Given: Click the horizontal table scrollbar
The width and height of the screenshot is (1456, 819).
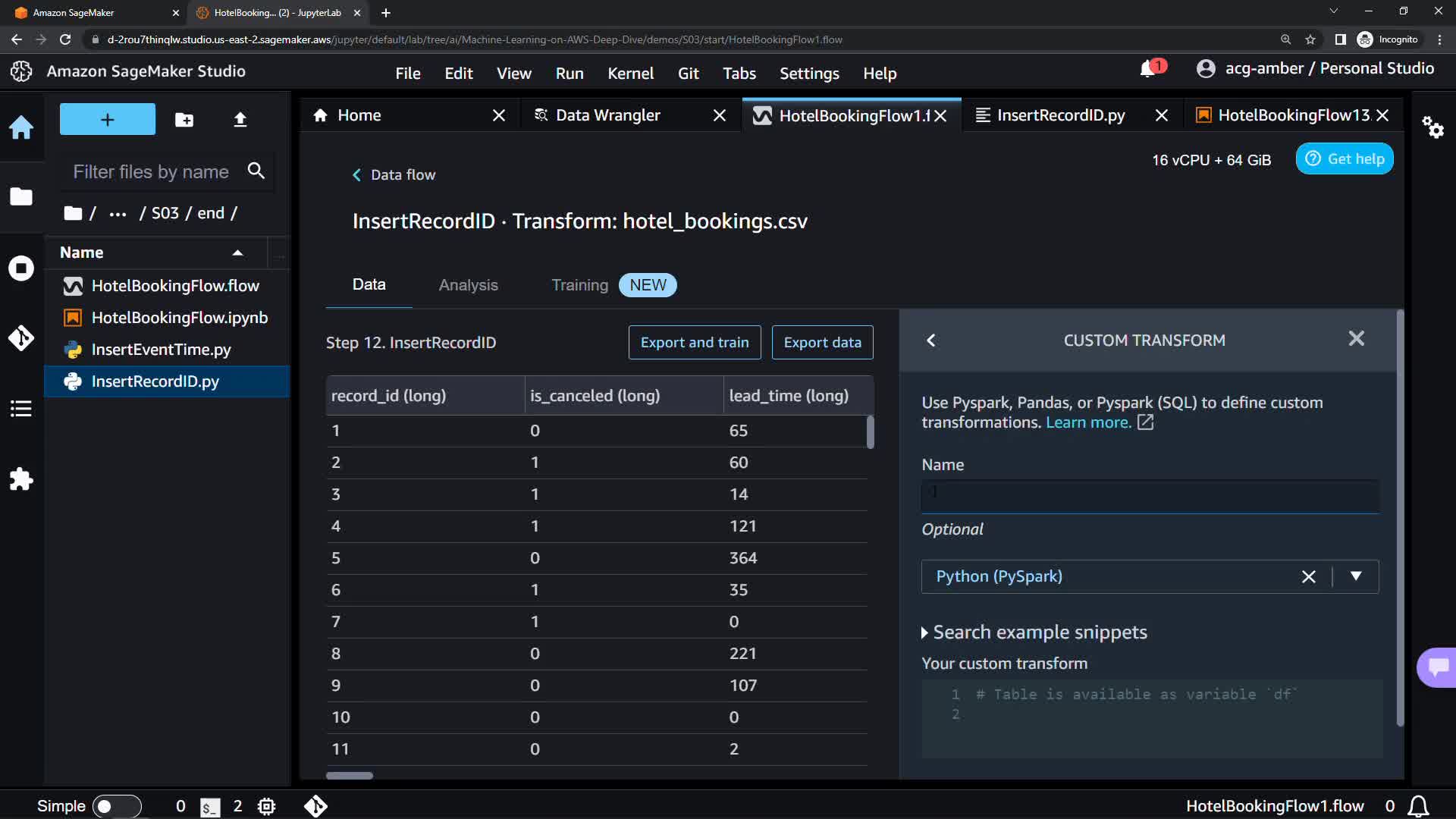Looking at the screenshot, I should coord(350,776).
